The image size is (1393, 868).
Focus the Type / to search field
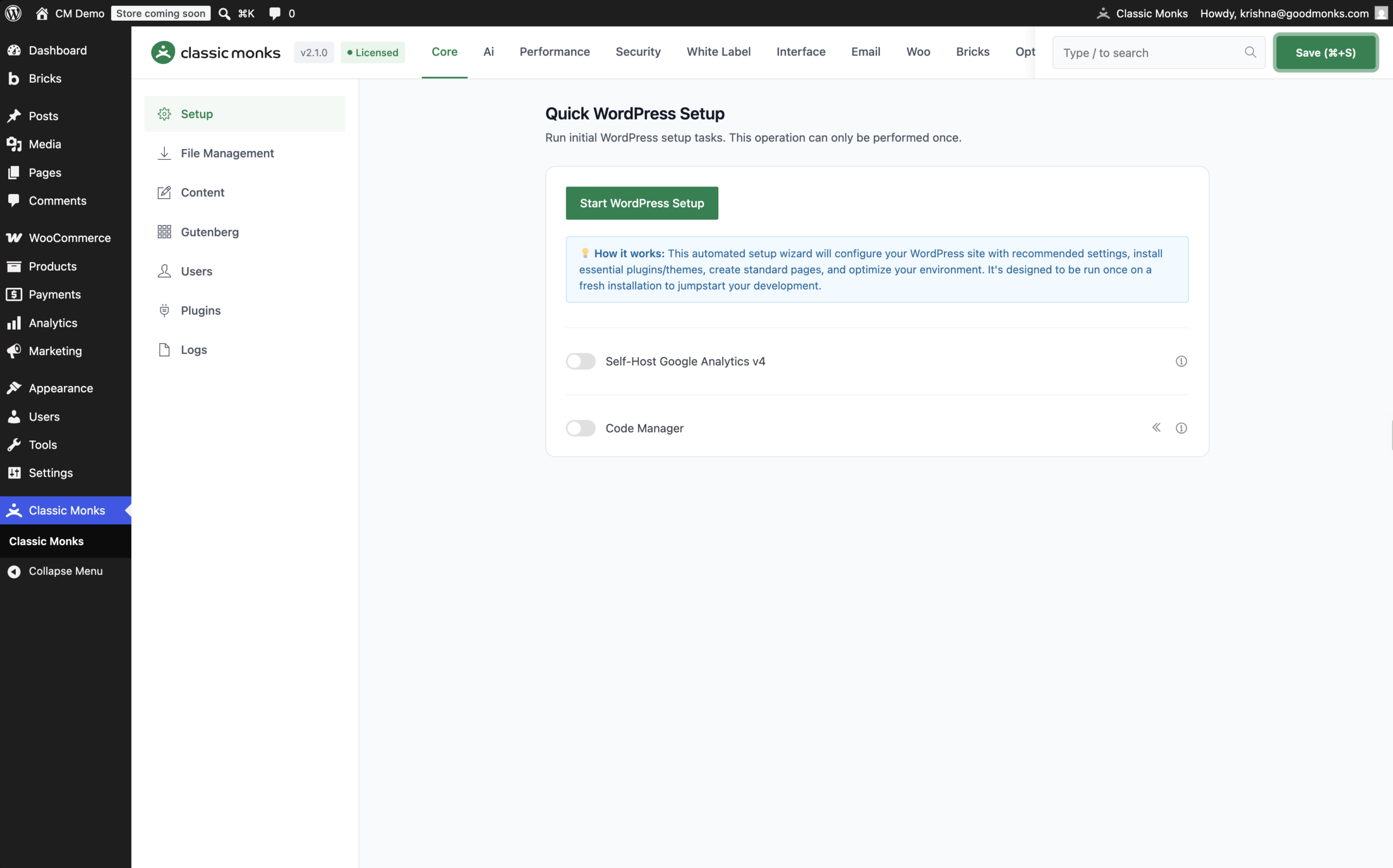click(1158, 52)
